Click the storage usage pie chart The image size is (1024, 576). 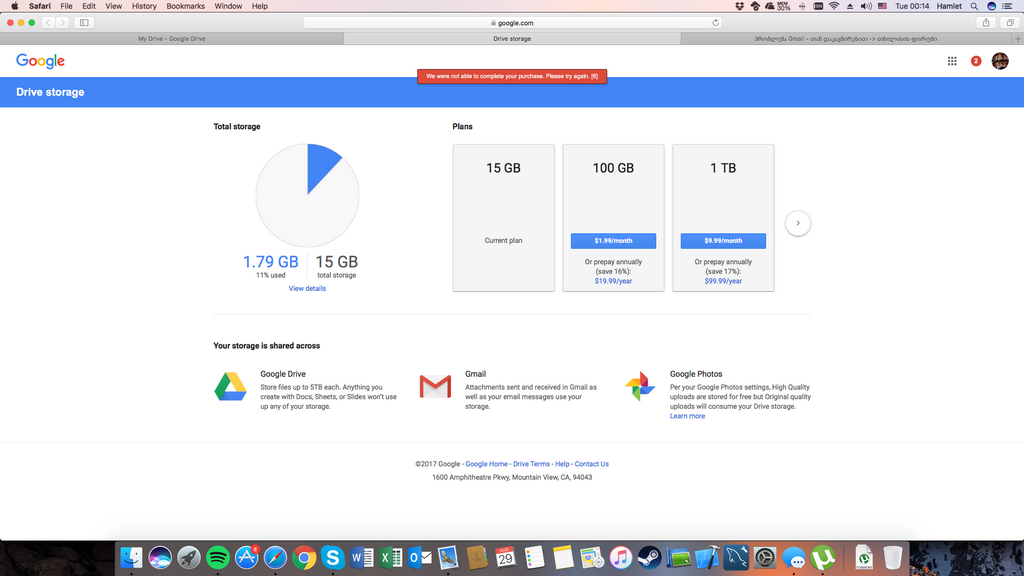point(307,195)
